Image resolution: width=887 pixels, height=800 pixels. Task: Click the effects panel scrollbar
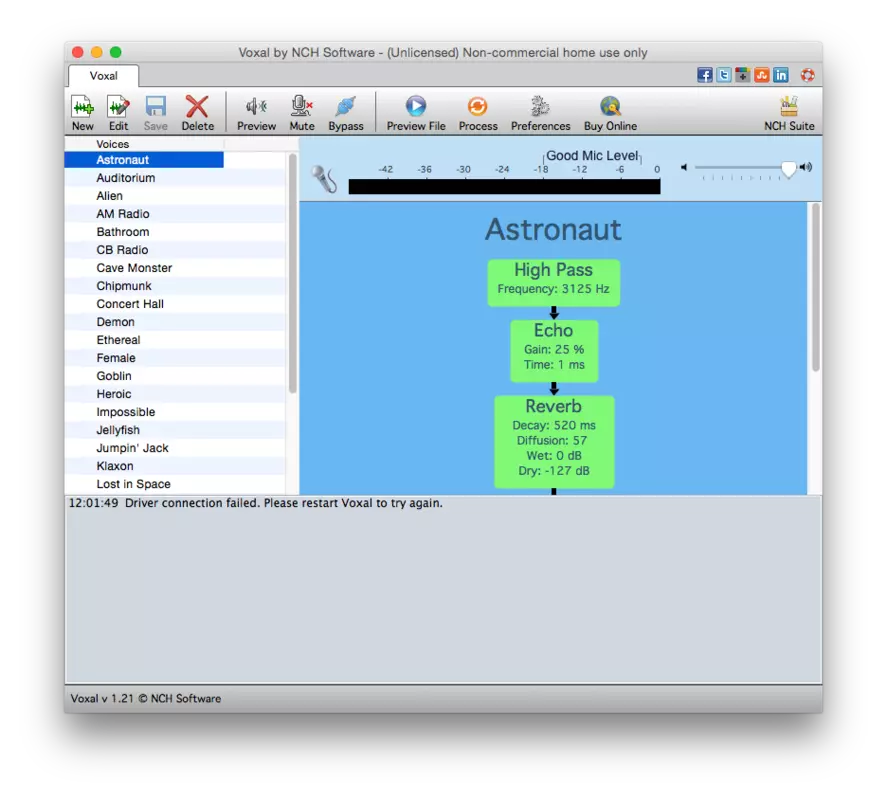(x=815, y=287)
